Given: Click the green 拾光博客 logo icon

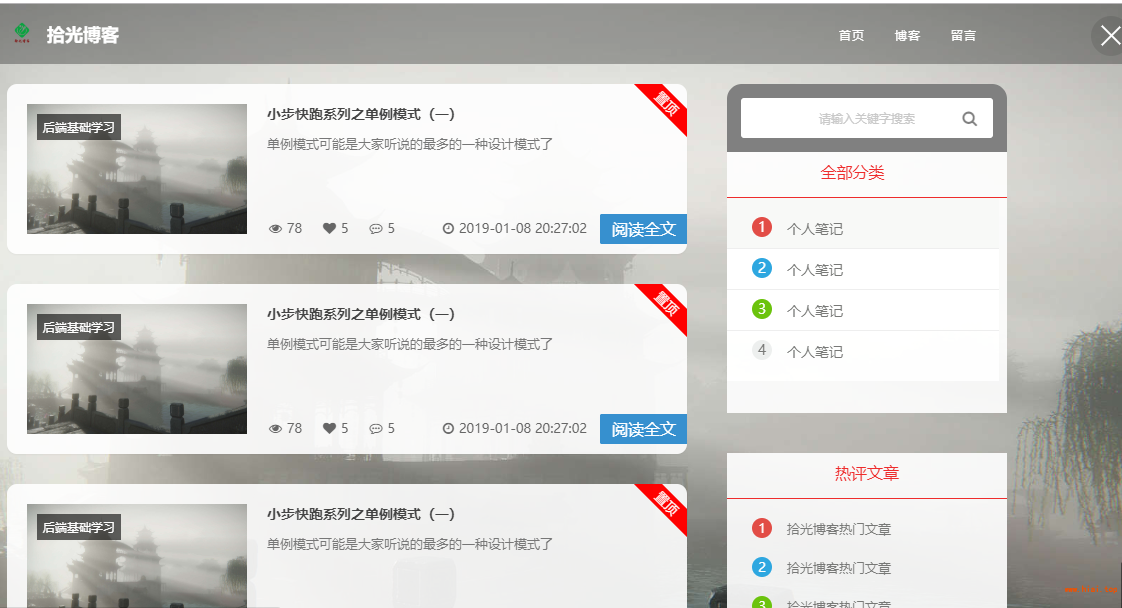Looking at the screenshot, I should pyautogui.click(x=22, y=32).
